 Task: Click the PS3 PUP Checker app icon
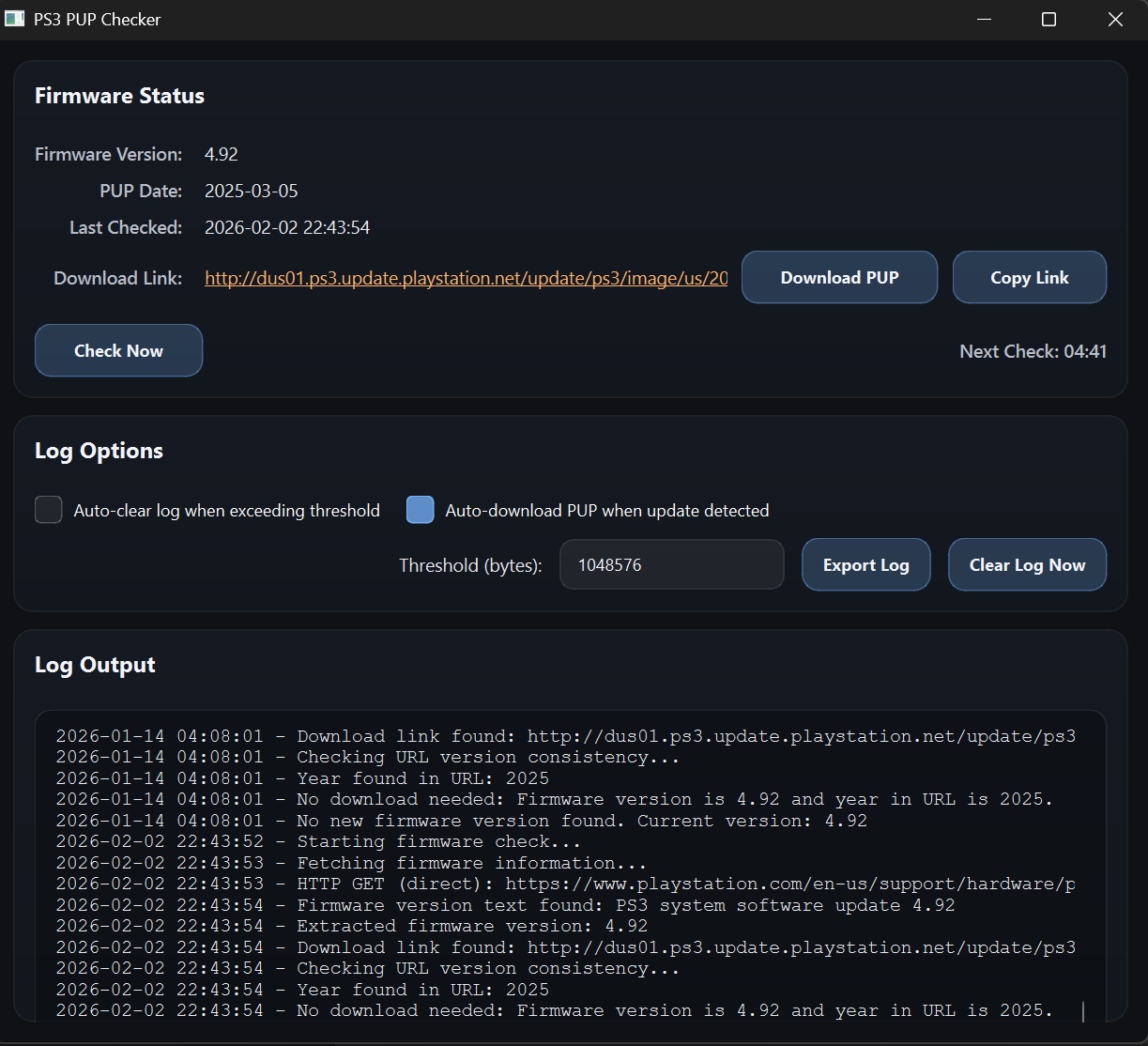coord(14,19)
